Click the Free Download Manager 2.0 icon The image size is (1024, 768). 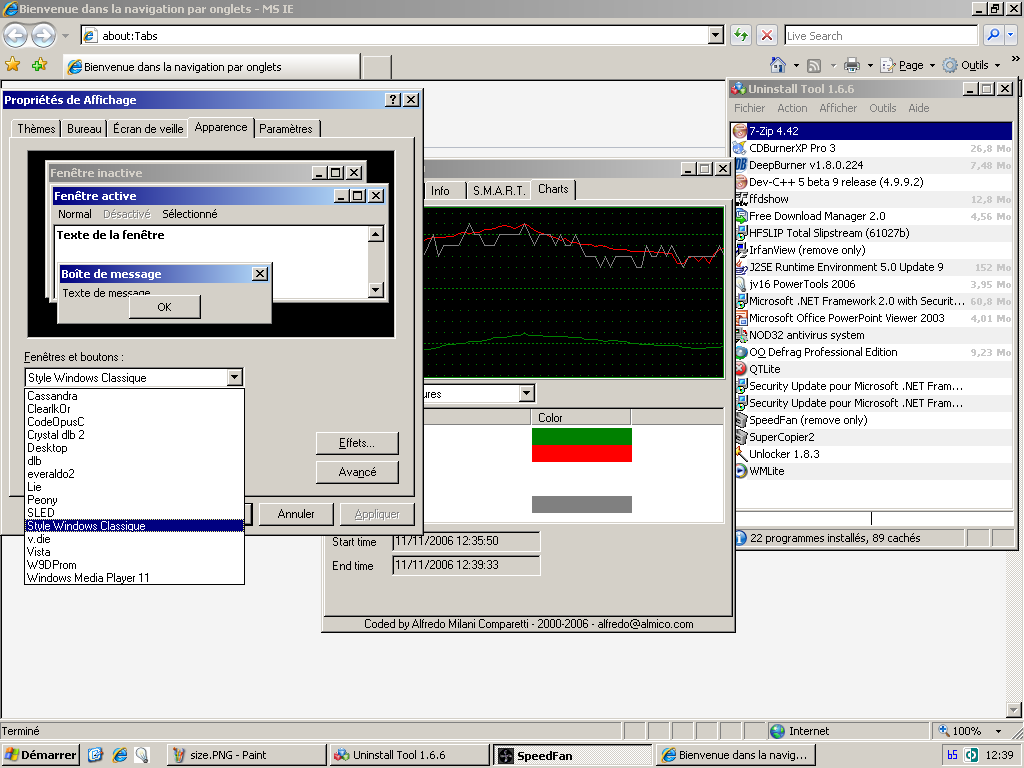pos(741,216)
